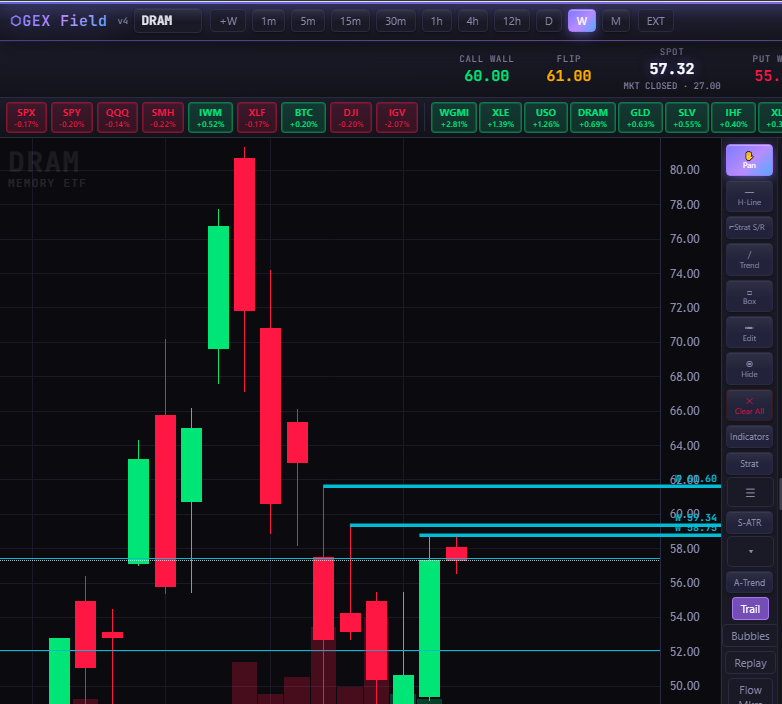The width and height of the screenshot is (782, 704).
Task: Open the DJI ticker chip
Action: point(351,118)
